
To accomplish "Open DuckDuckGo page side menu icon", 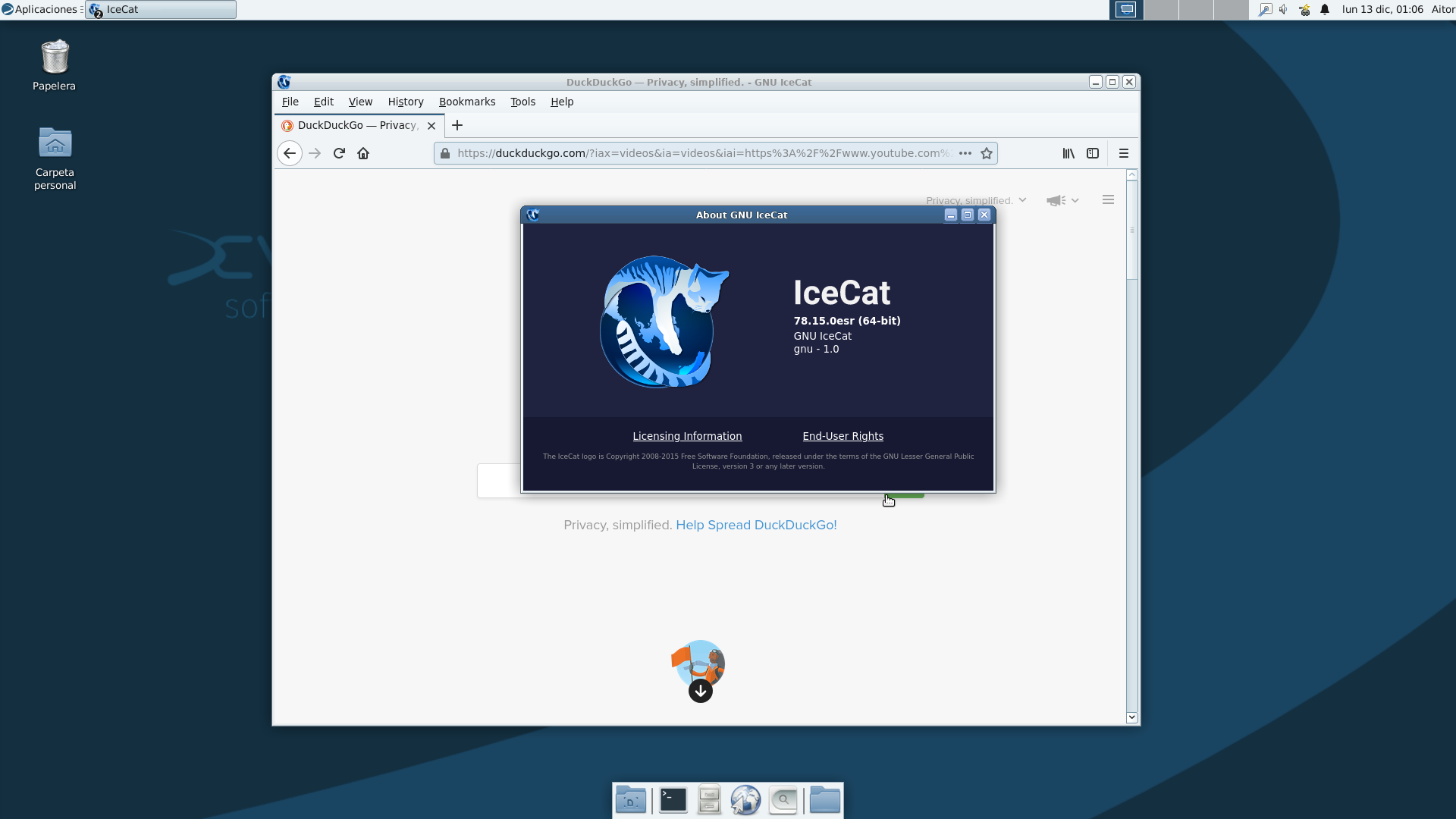I will [1108, 200].
